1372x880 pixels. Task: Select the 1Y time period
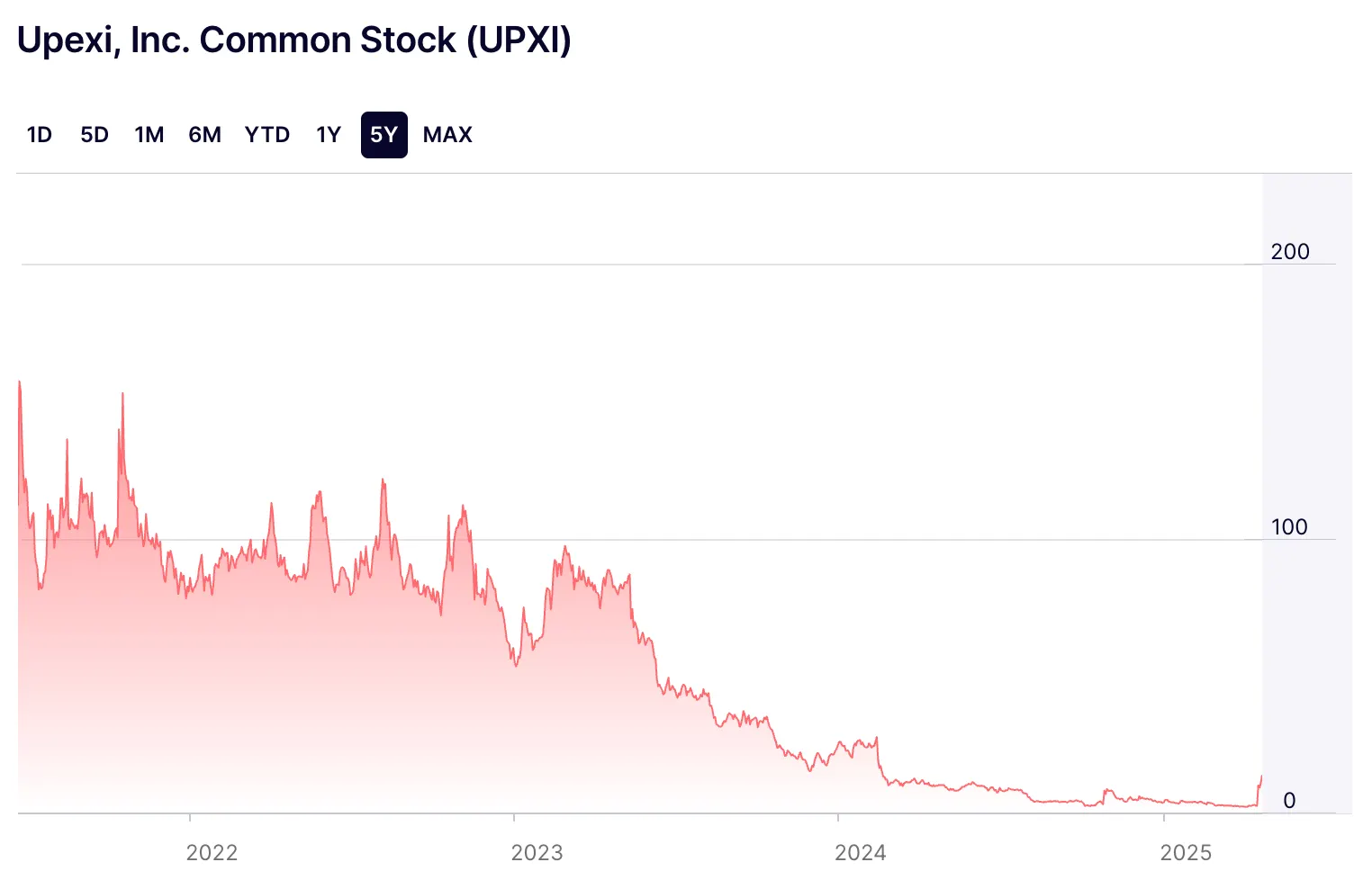click(328, 134)
